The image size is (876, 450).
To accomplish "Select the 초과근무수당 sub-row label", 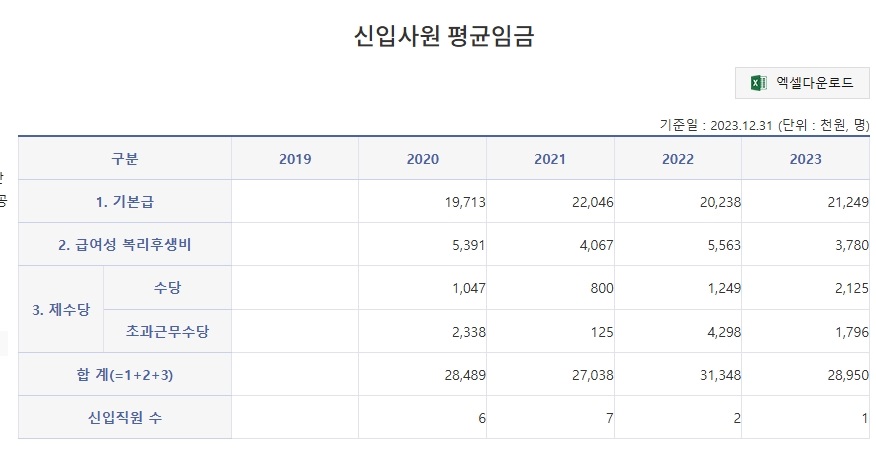I will [168, 331].
